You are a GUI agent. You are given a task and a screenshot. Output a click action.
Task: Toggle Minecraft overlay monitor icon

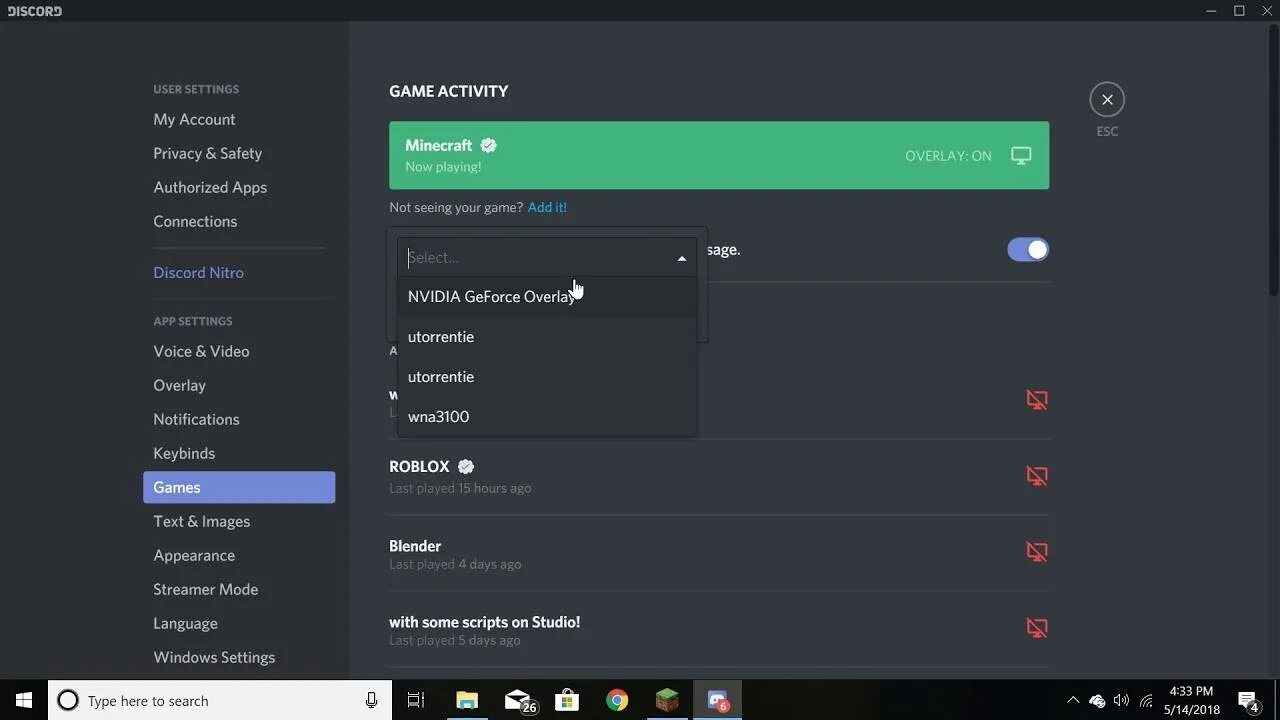tap(1021, 156)
